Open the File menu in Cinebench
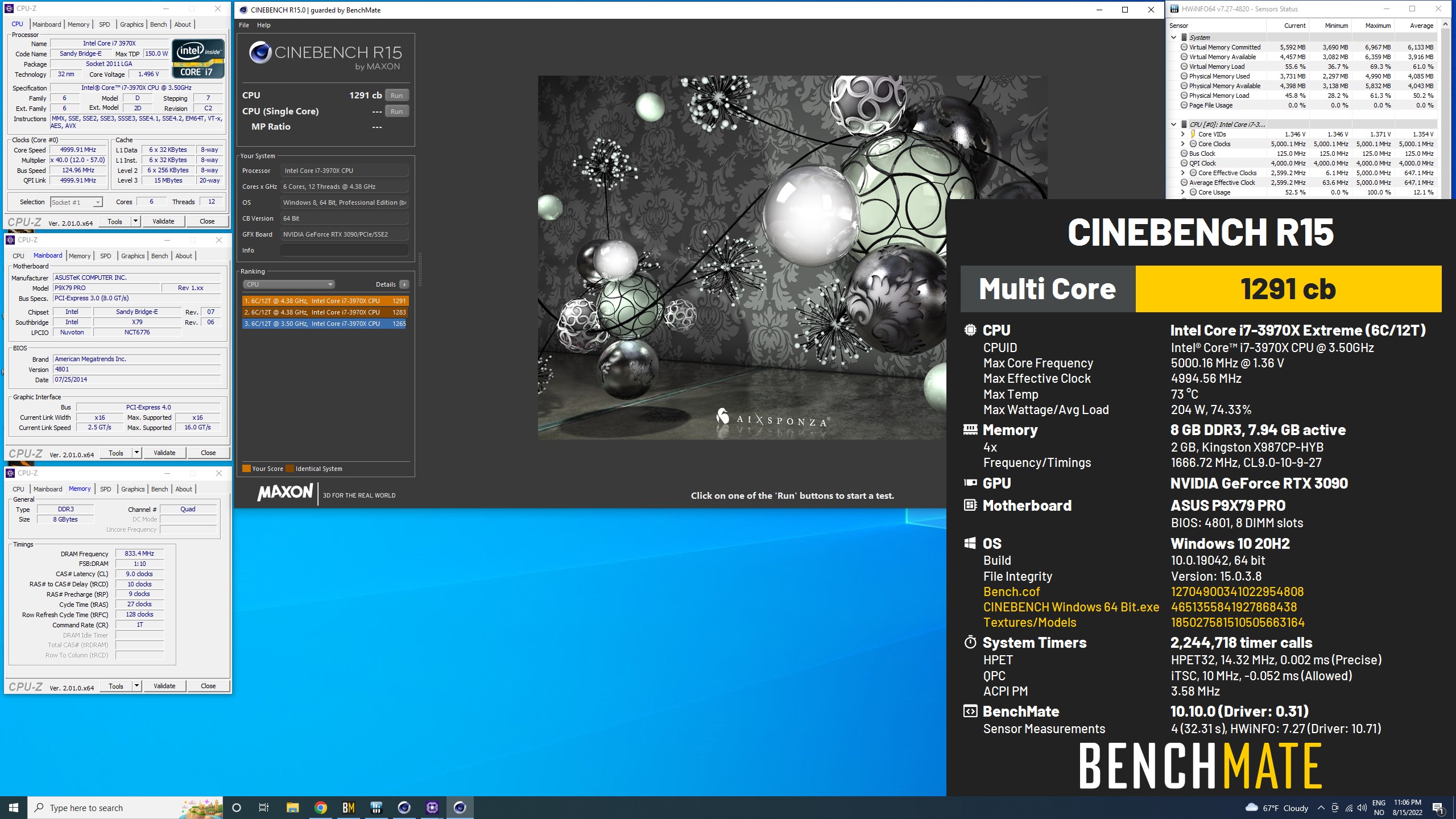Image resolution: width=1456 pixels, height=819 pixels. [x=244, y=25]
